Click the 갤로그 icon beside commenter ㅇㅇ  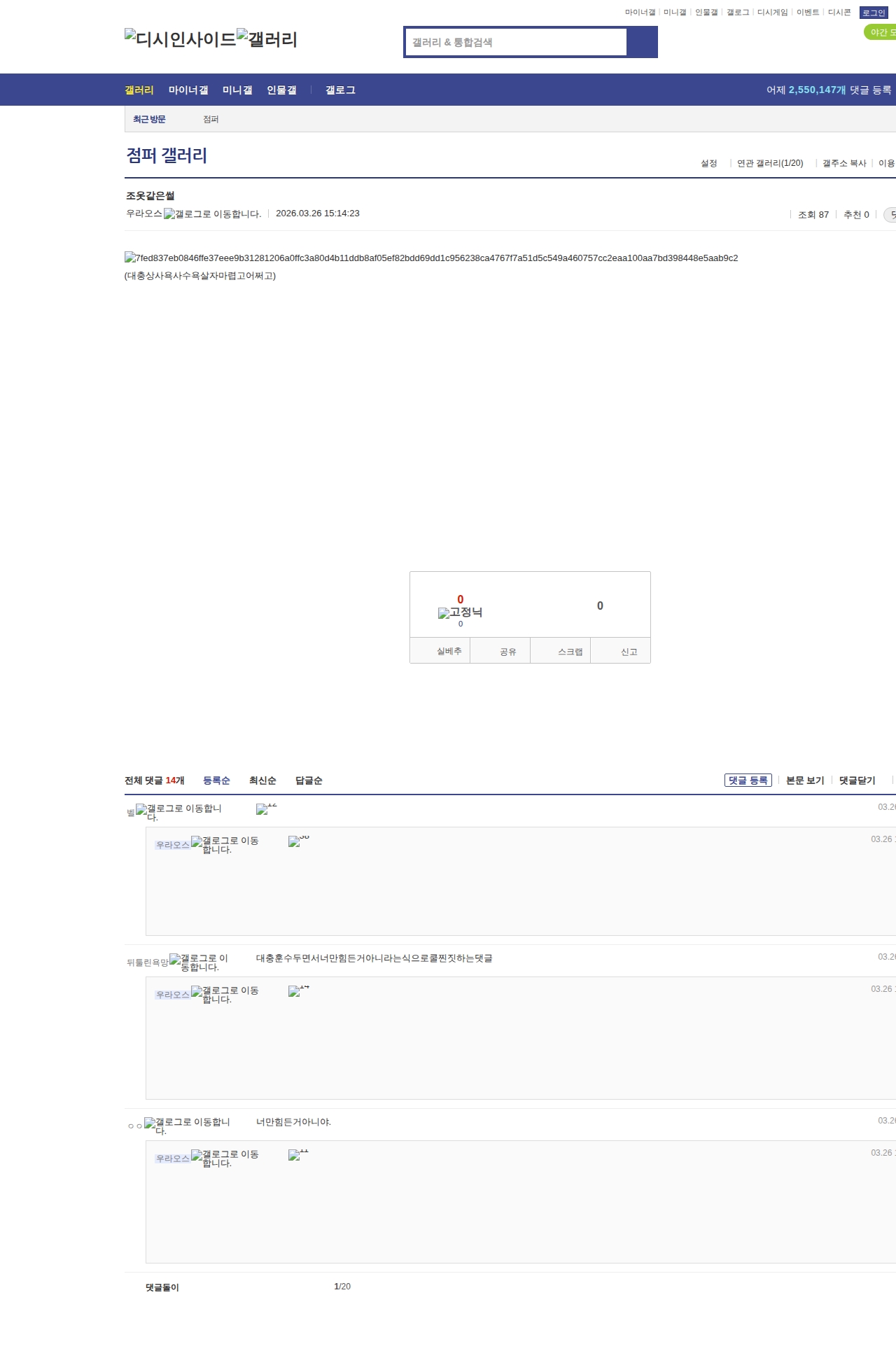click(187, 1126)
